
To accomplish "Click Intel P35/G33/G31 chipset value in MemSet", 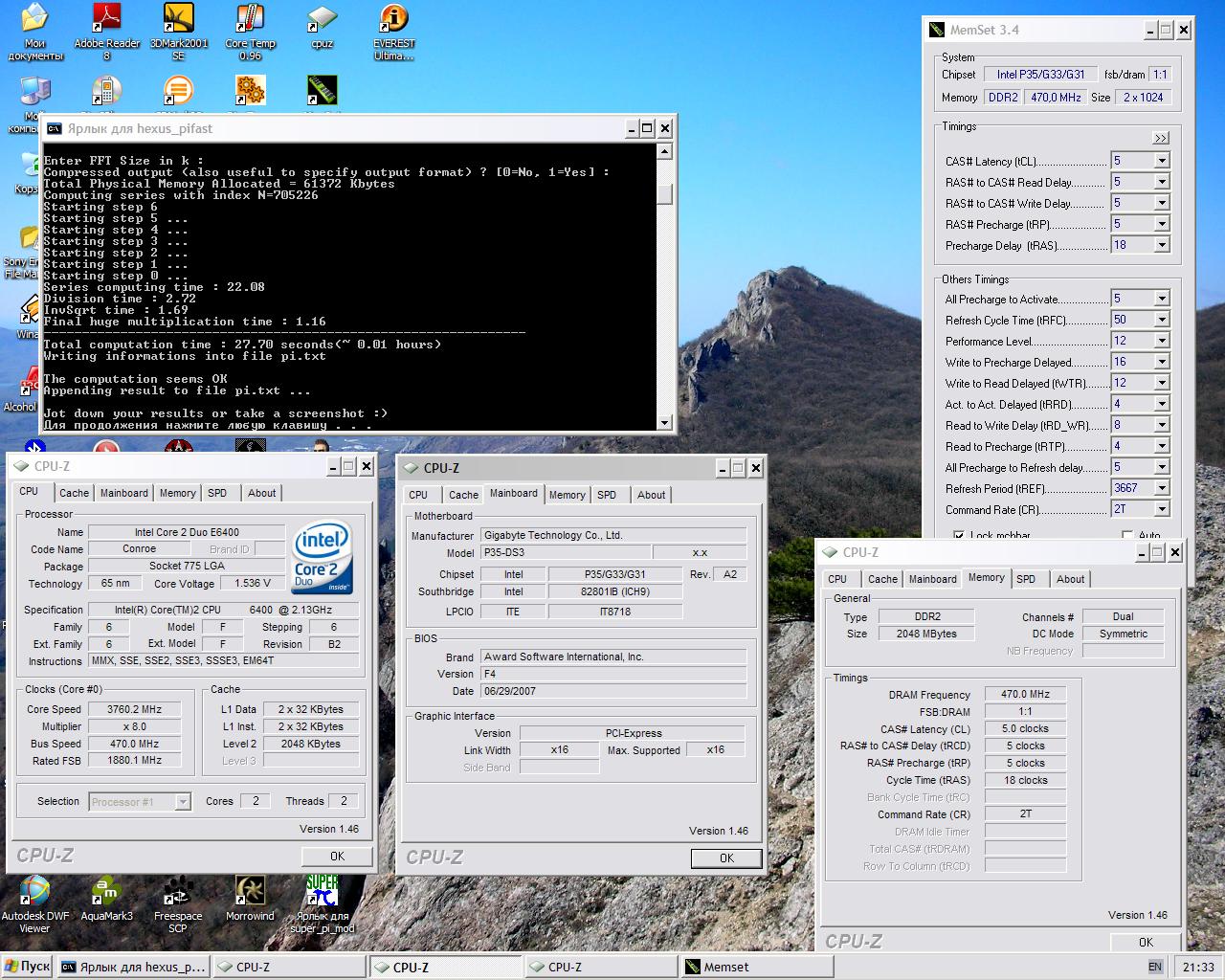I will coord(1040,74).
